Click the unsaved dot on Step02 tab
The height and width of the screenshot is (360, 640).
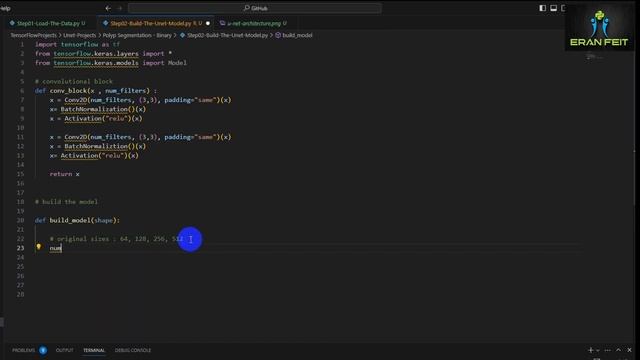(208, 23)
